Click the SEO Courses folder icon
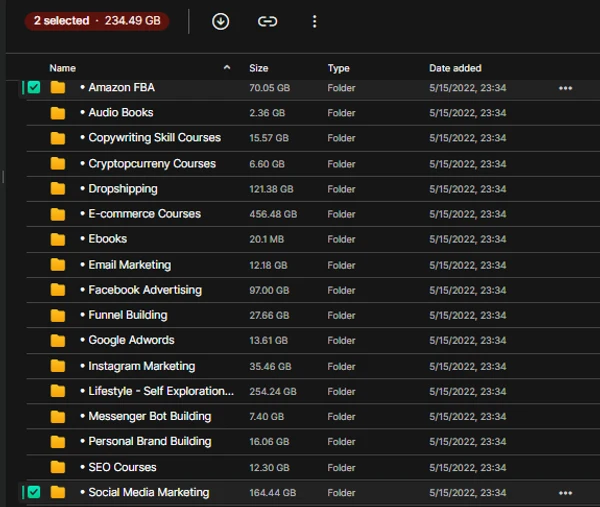Screen dimensions: 600x507 (58, 467)
